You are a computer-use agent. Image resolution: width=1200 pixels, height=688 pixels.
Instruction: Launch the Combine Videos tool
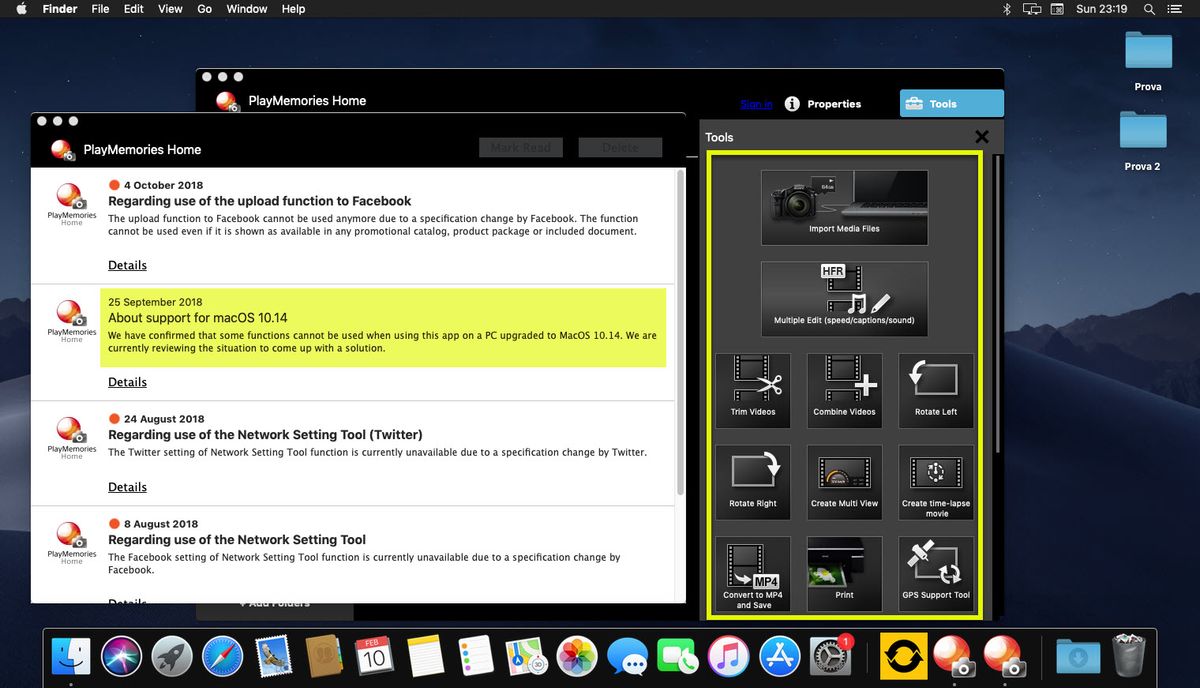pos(844,390)
